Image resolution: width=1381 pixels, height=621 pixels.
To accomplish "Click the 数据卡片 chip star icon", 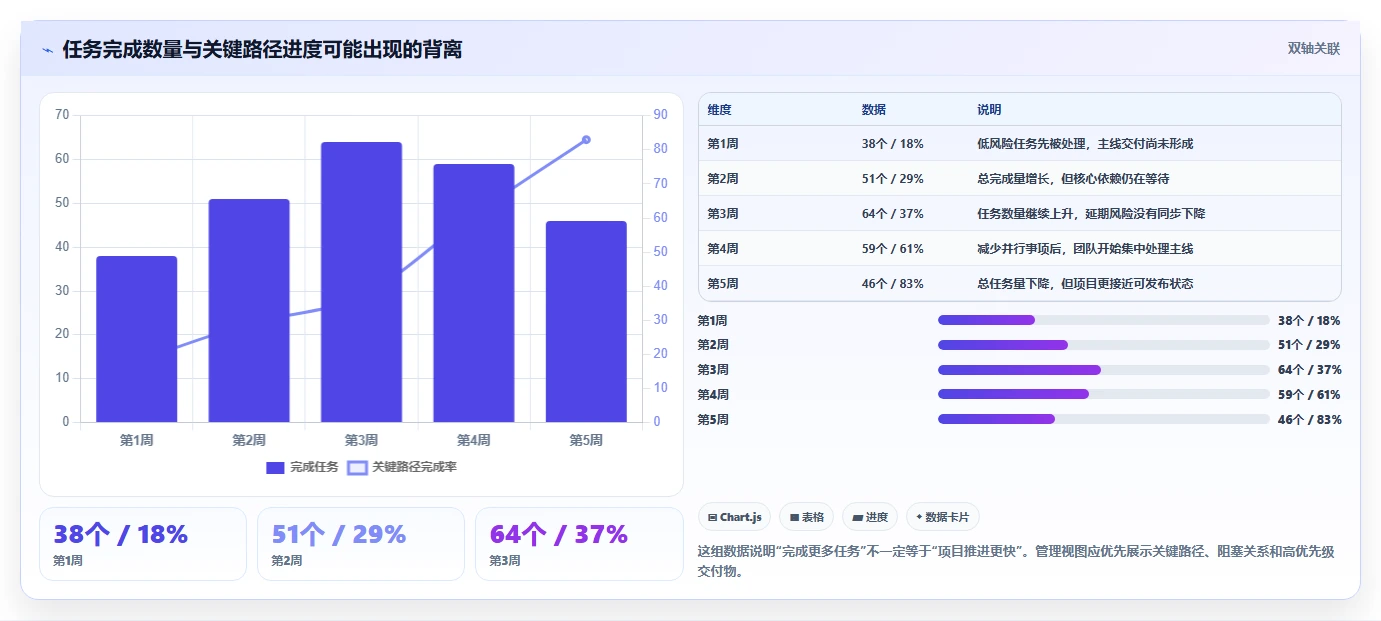I will [x=919, y=517].
